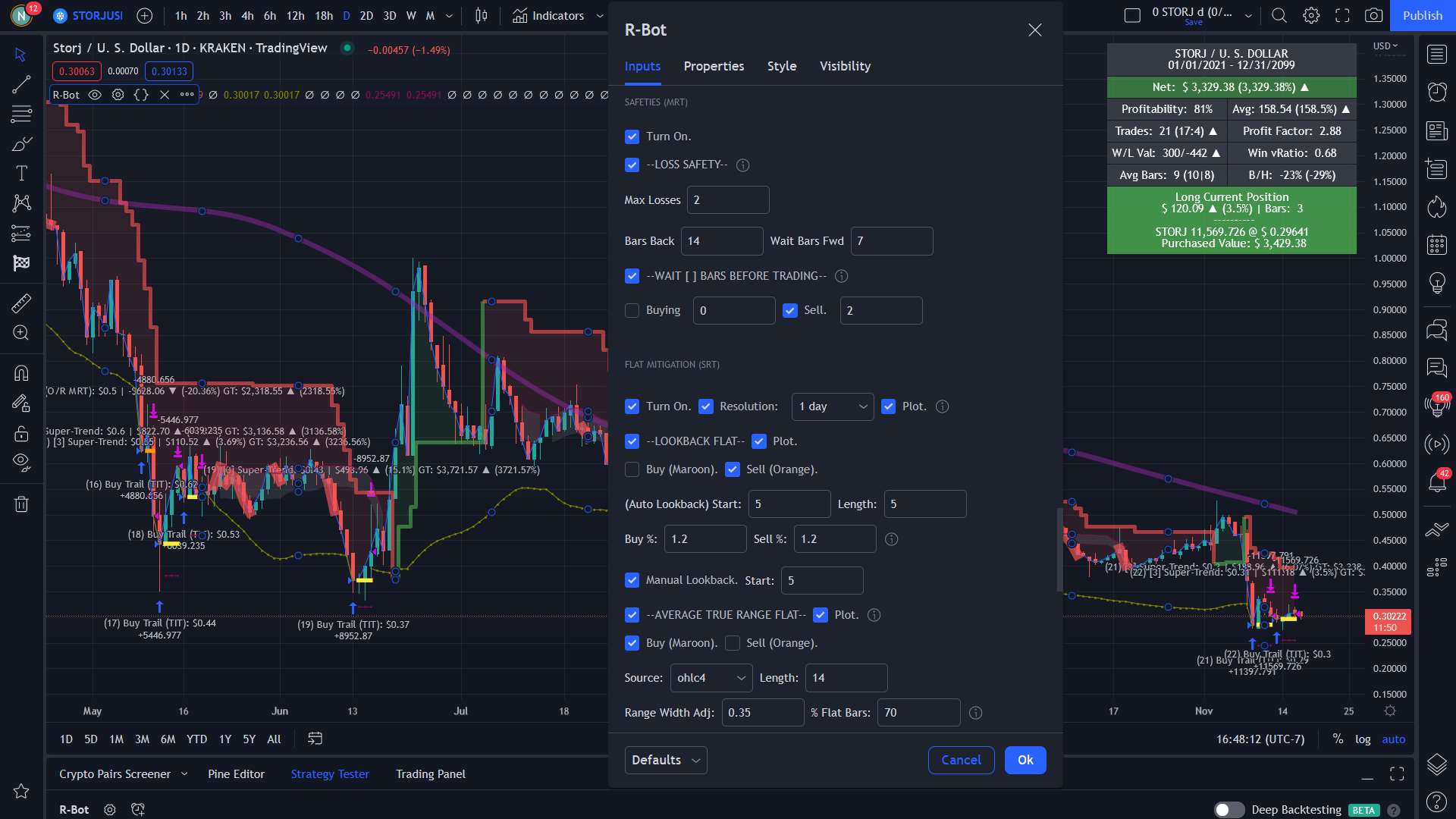Open Symbol Search magnifier in top bar
The image size is (1456, 819).
pos(1279,15)
